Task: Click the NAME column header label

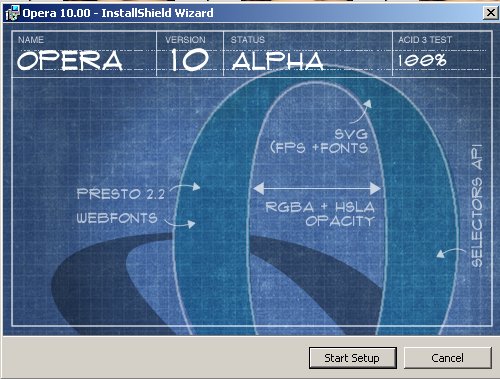Action: point(31,40)
